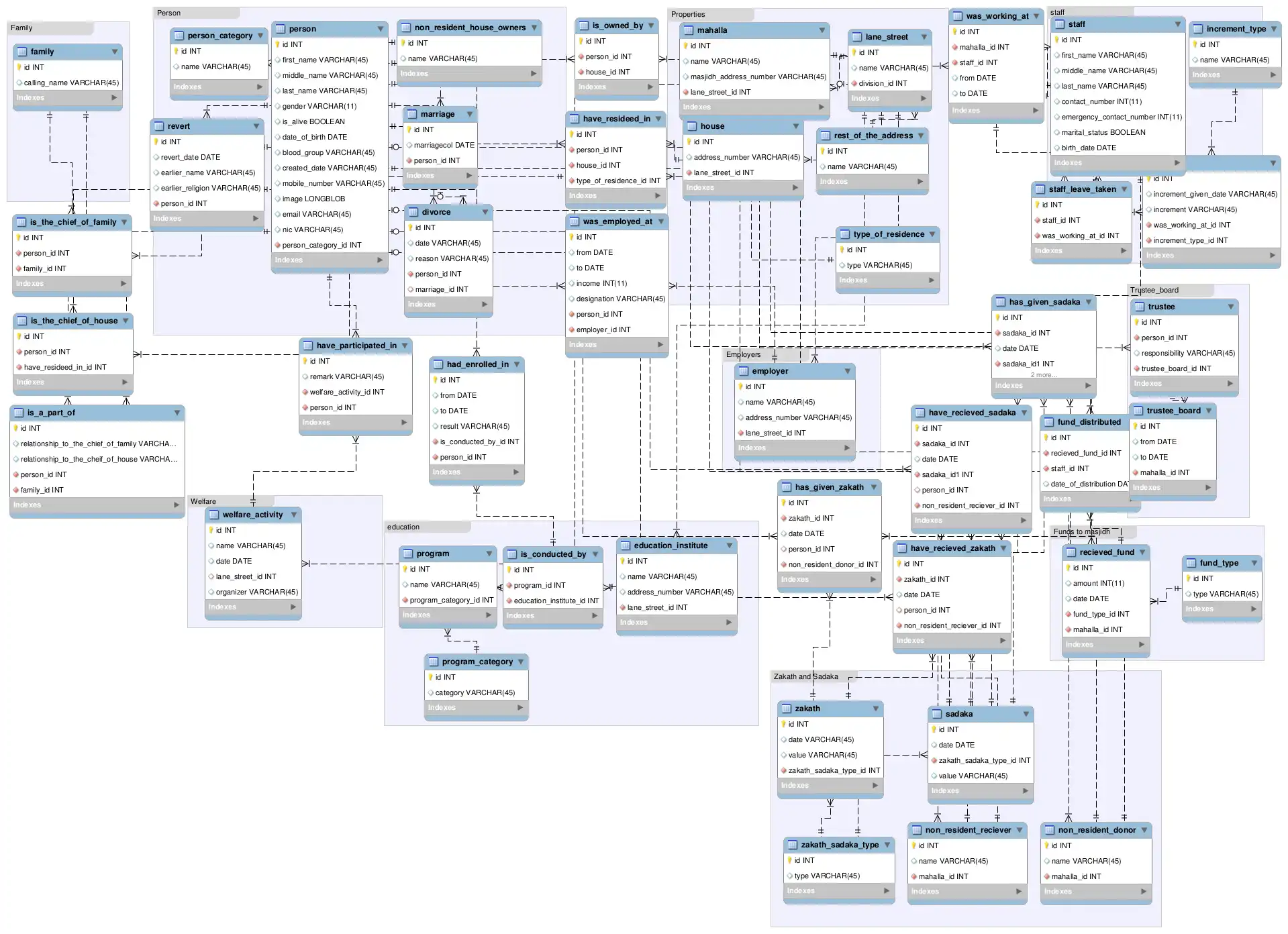Select the Family layer label

point(21,28)
